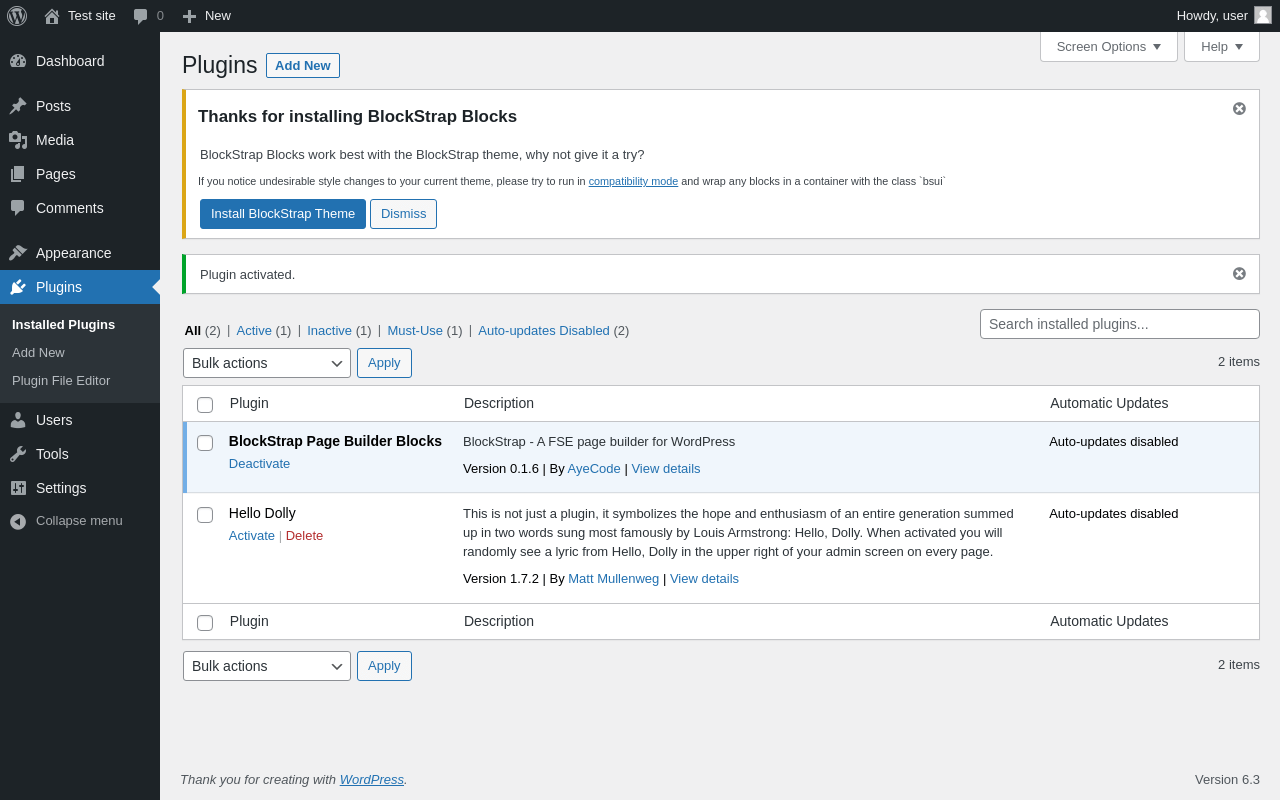The image size is (1280, 800).
Task: Open the WordPress logo menu
Action: [x=17, y=16]
